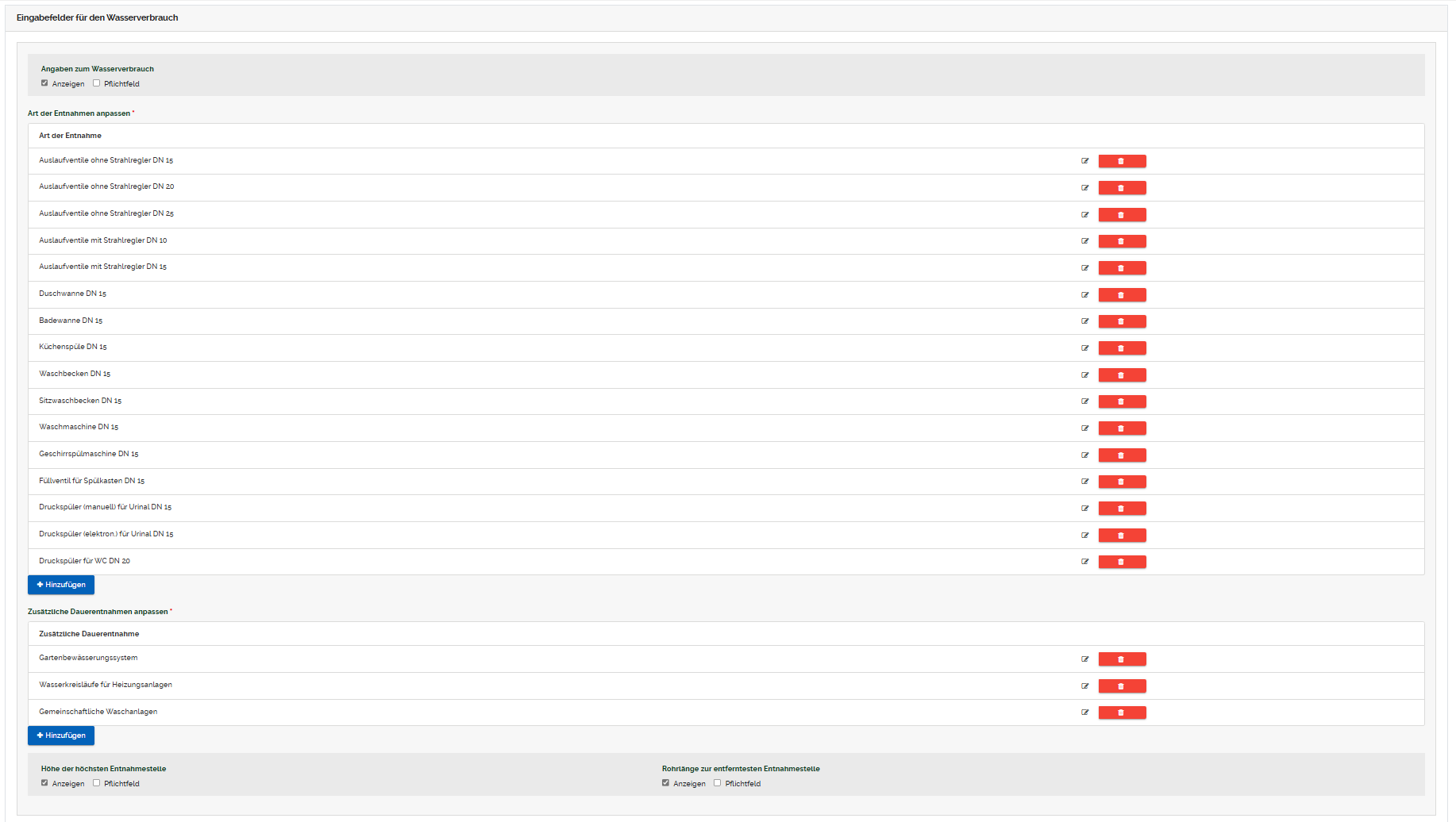This screenshot has width=1456, height=822.
Task: Edit Waschbecken DN 15 entry
Action: pos(1084,375)
